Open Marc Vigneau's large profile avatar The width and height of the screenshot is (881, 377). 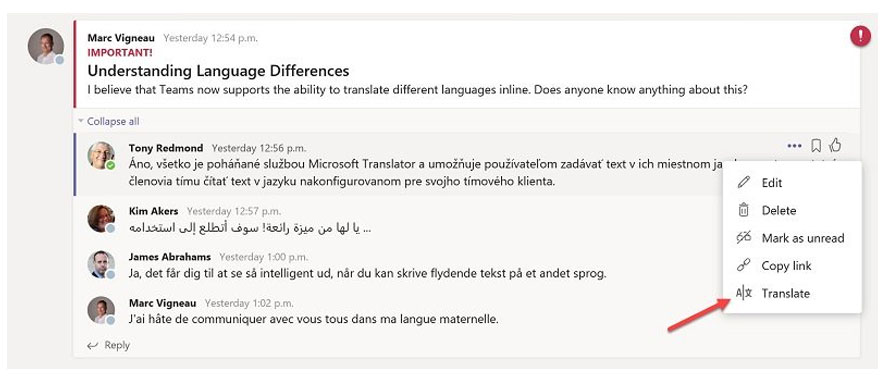click(x=46, y=46)
